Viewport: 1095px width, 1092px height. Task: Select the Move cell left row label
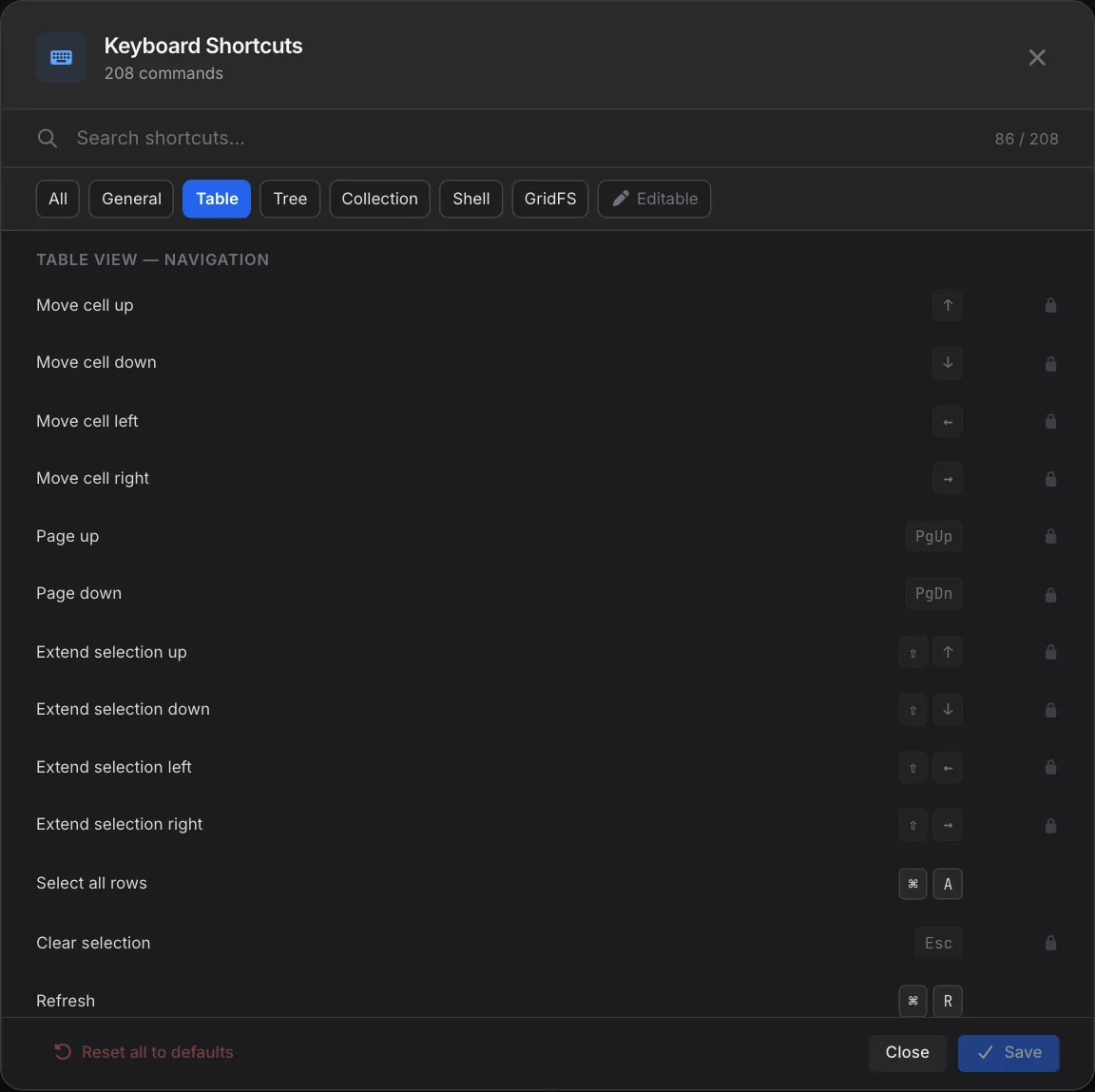pyautogui.click(x=87, y=421)
